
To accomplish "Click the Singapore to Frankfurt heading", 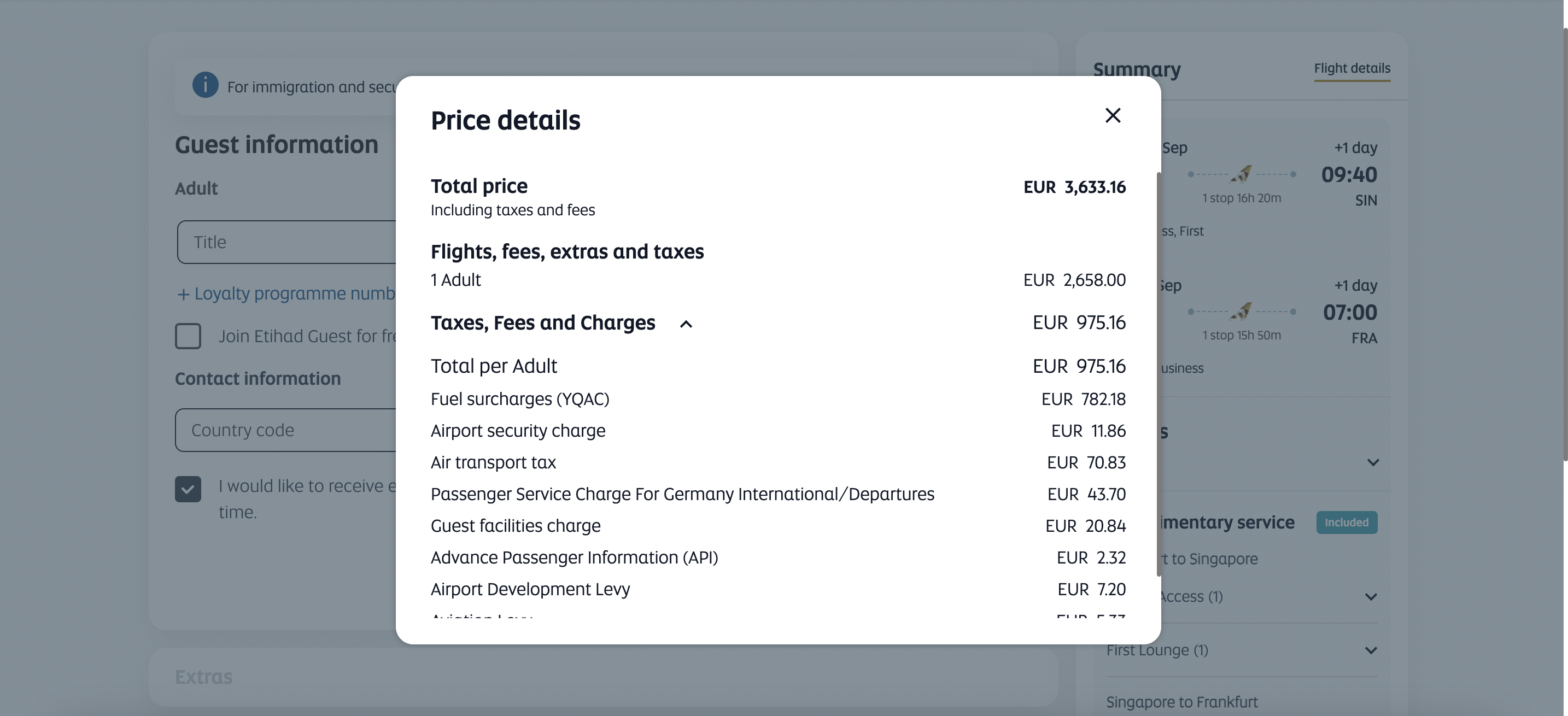I will click(1181, 702).
